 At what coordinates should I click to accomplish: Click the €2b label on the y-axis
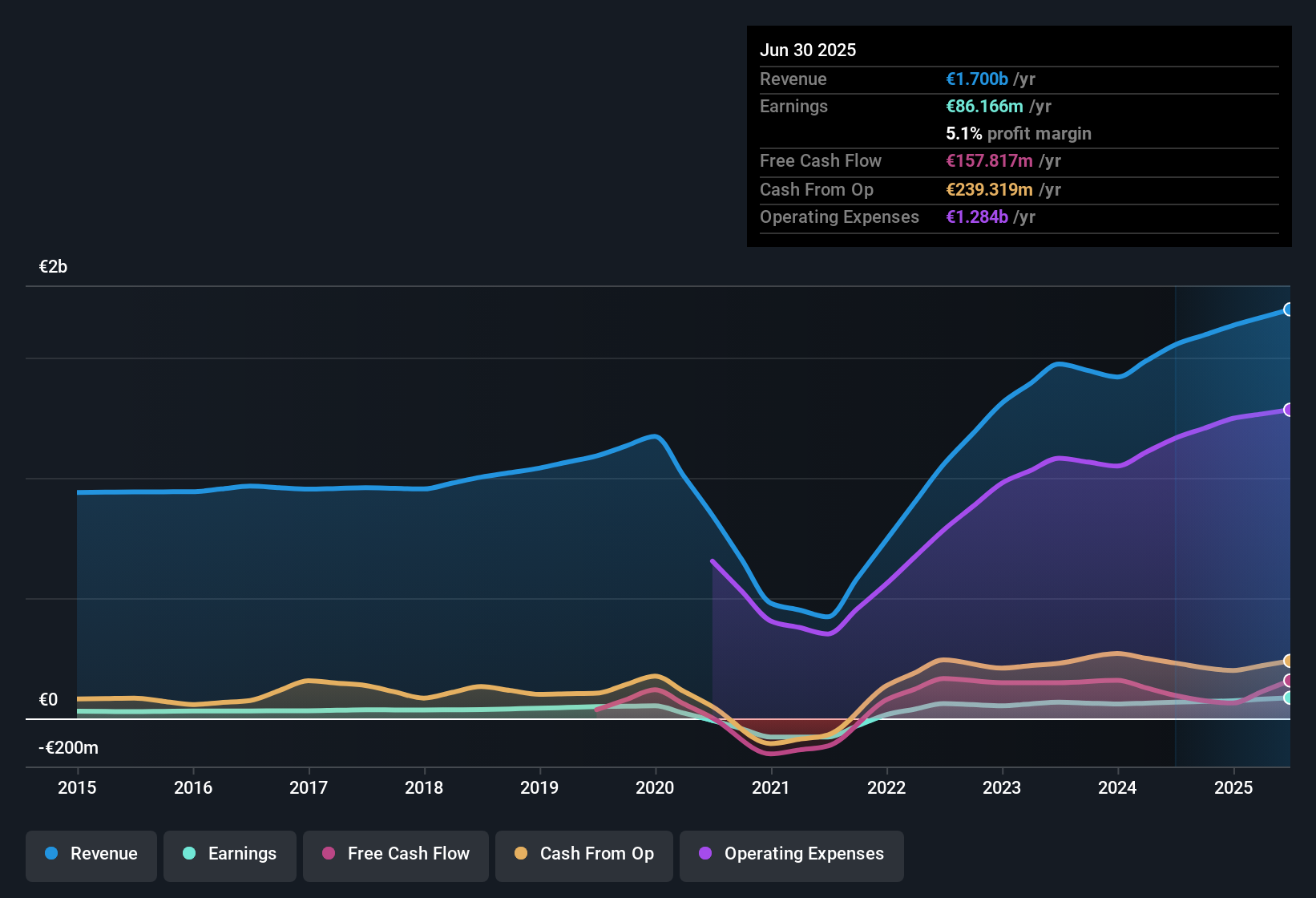point(53,266)
